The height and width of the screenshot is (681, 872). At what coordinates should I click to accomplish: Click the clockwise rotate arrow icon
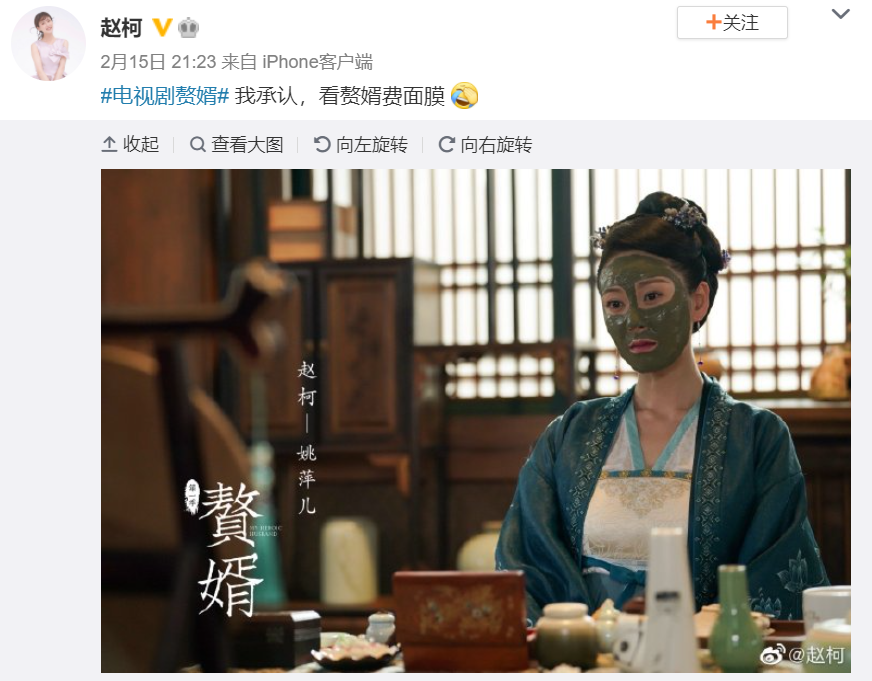click(x=447, y=145)
